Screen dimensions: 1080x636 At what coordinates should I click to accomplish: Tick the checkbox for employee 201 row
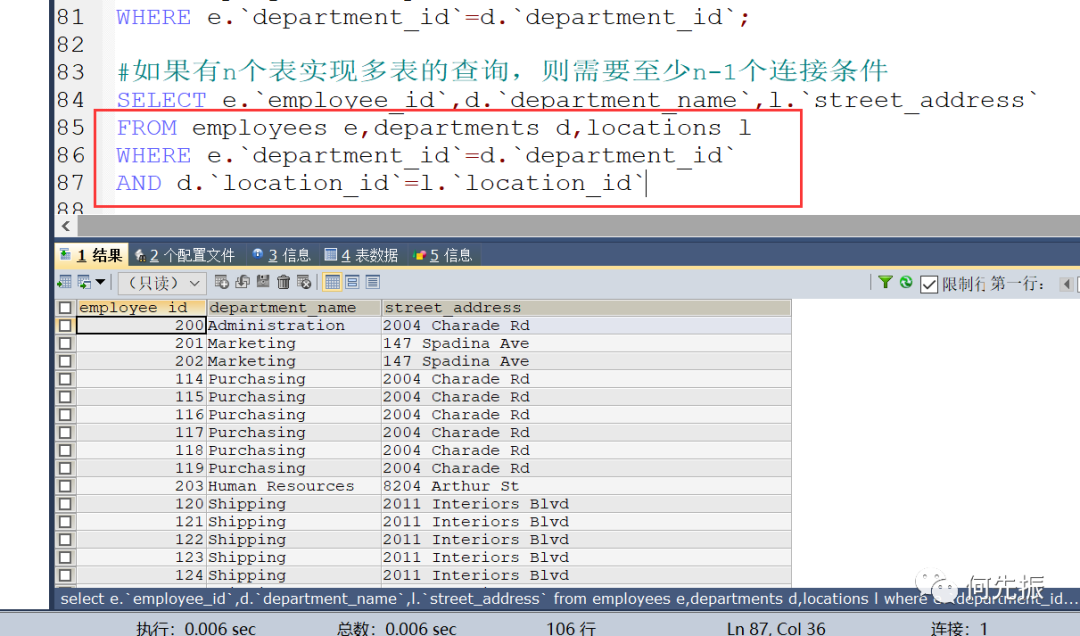(65, 343)
